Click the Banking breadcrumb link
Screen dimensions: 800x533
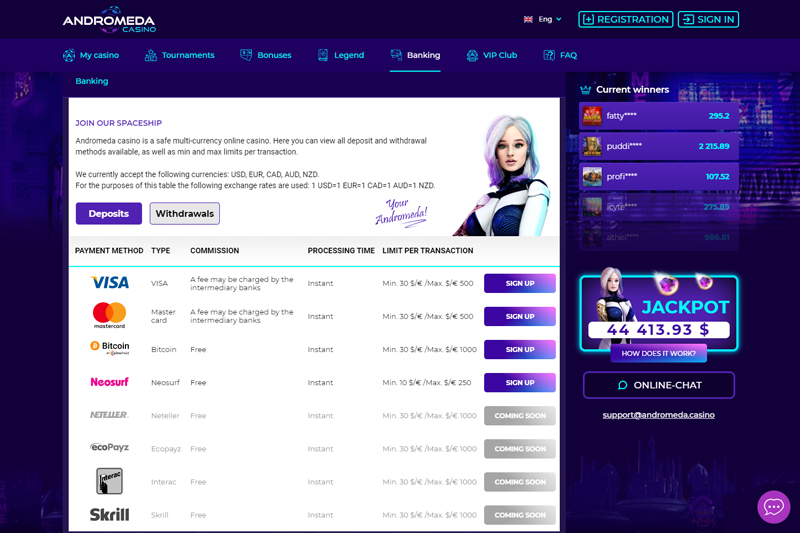point(92,81)
